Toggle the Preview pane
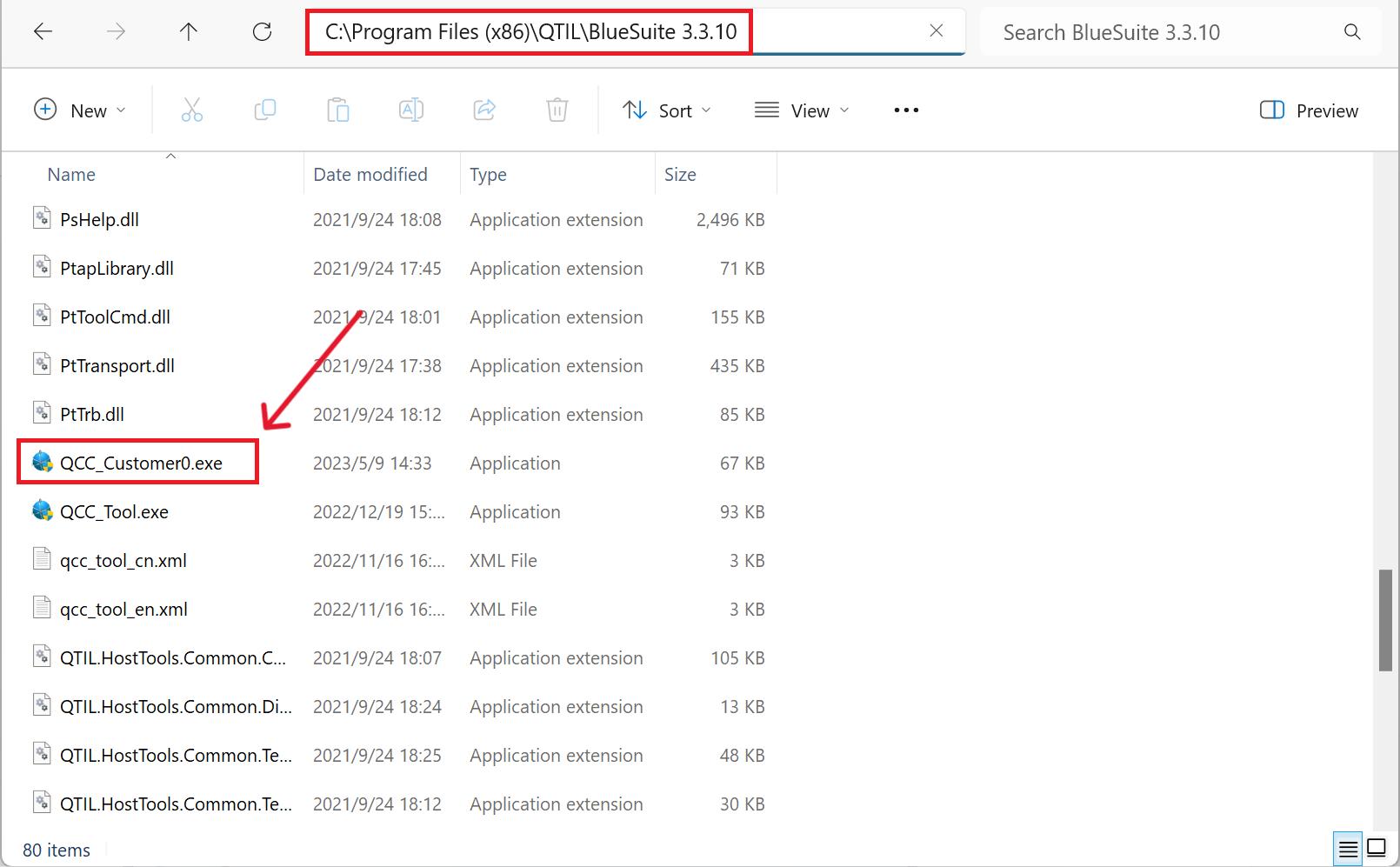 [1307, 110]
